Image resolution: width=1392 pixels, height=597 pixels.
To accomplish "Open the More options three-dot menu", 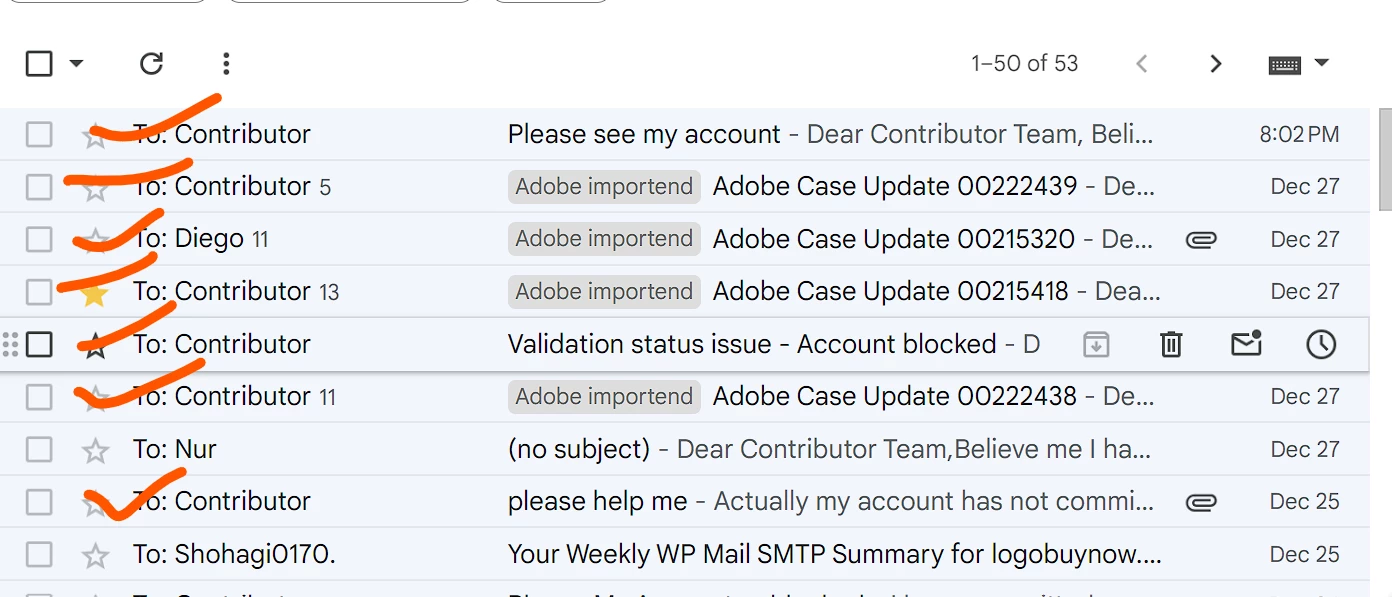I will pyautogui.click(x=226, y=64).
